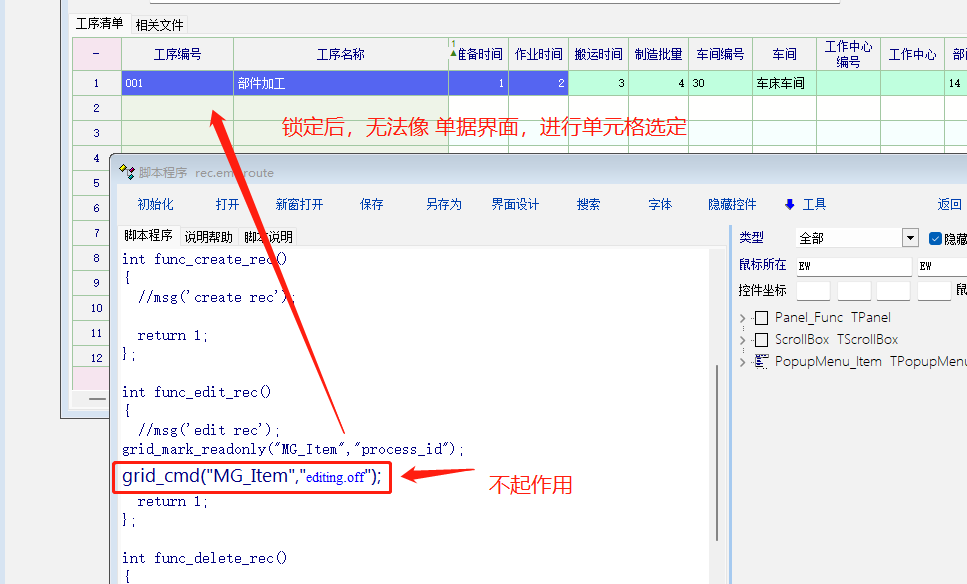This screenshot has width=967, height=584.
Task: Click the first 鼠标所在 input field
Action: 854,266
